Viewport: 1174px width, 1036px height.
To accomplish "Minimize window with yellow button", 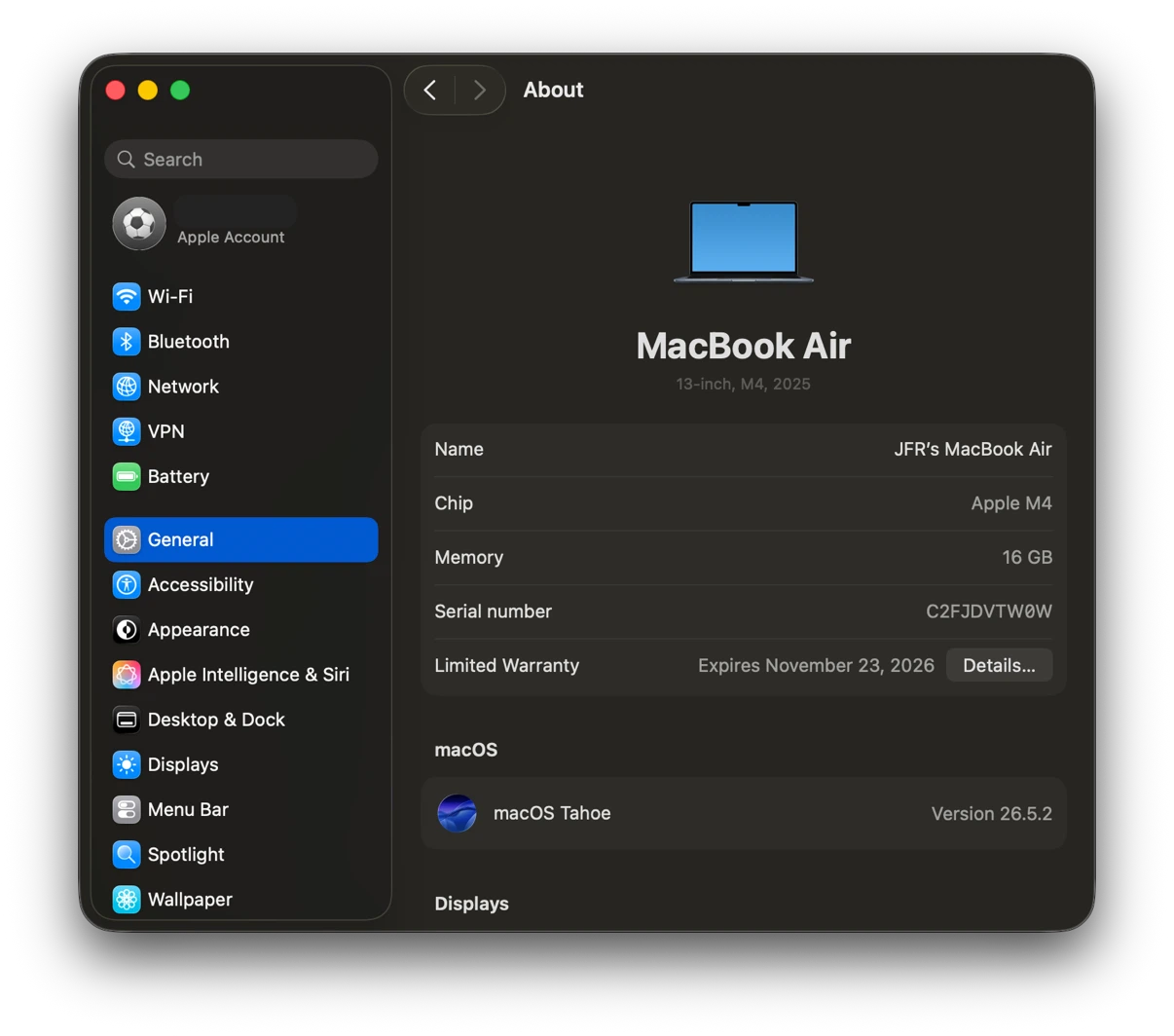I will pyautogui.click(x=148, y=90).
